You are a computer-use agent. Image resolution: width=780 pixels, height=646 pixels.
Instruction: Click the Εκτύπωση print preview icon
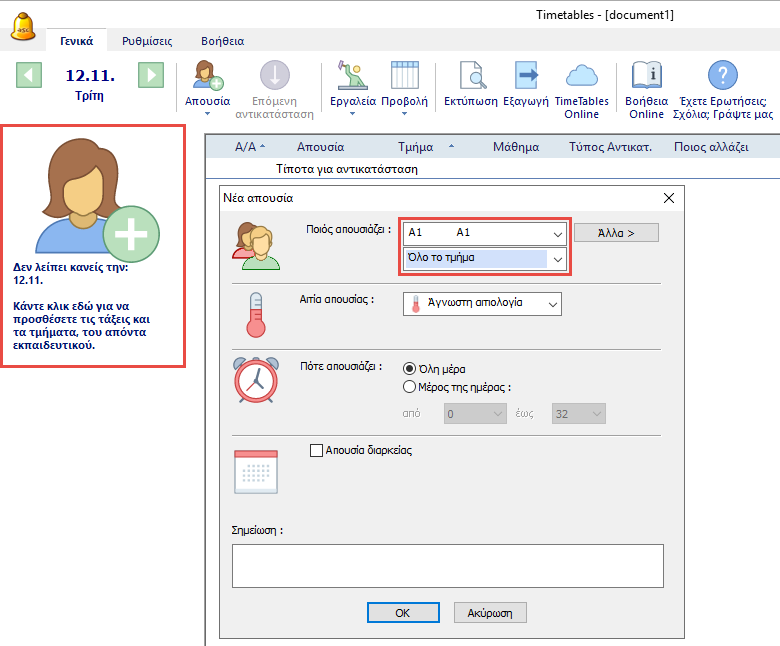[x=471, y=76]
